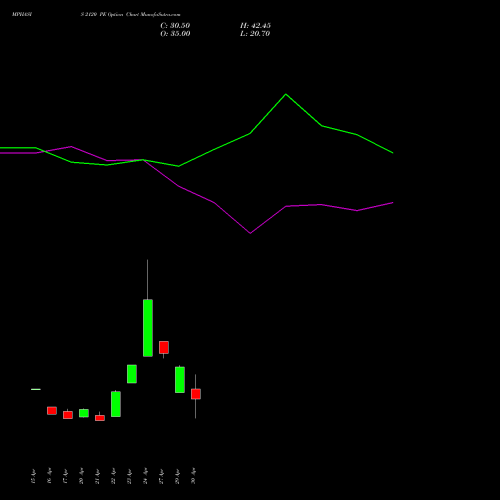
Task: Click the flat green dash candle above the 15 Apr label
Action: tap(36, 389)
